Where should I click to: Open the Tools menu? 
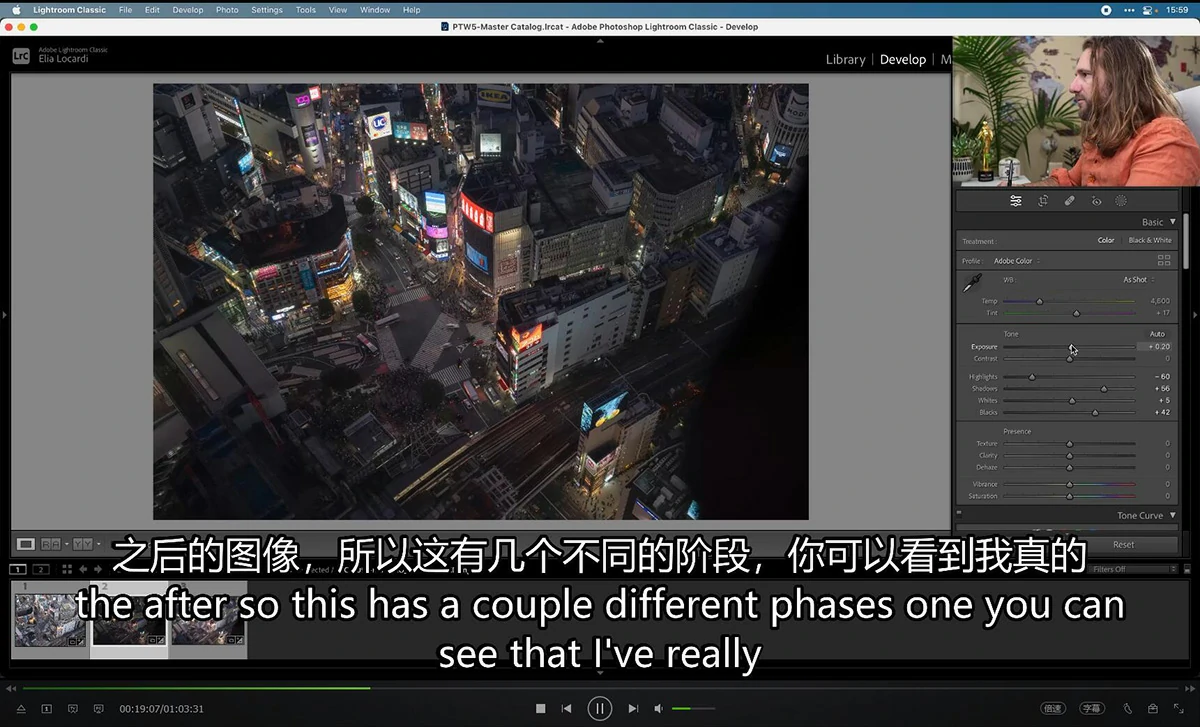point(306,10)
